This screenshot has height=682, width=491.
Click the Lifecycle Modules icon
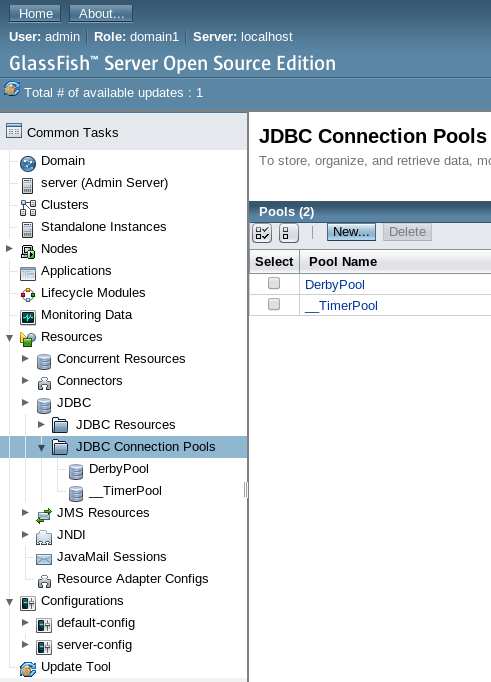(28, 295)
